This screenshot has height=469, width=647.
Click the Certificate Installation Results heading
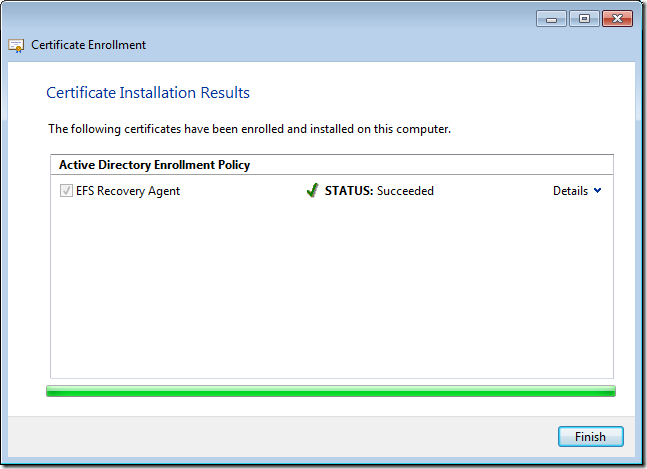coord(148,93)
